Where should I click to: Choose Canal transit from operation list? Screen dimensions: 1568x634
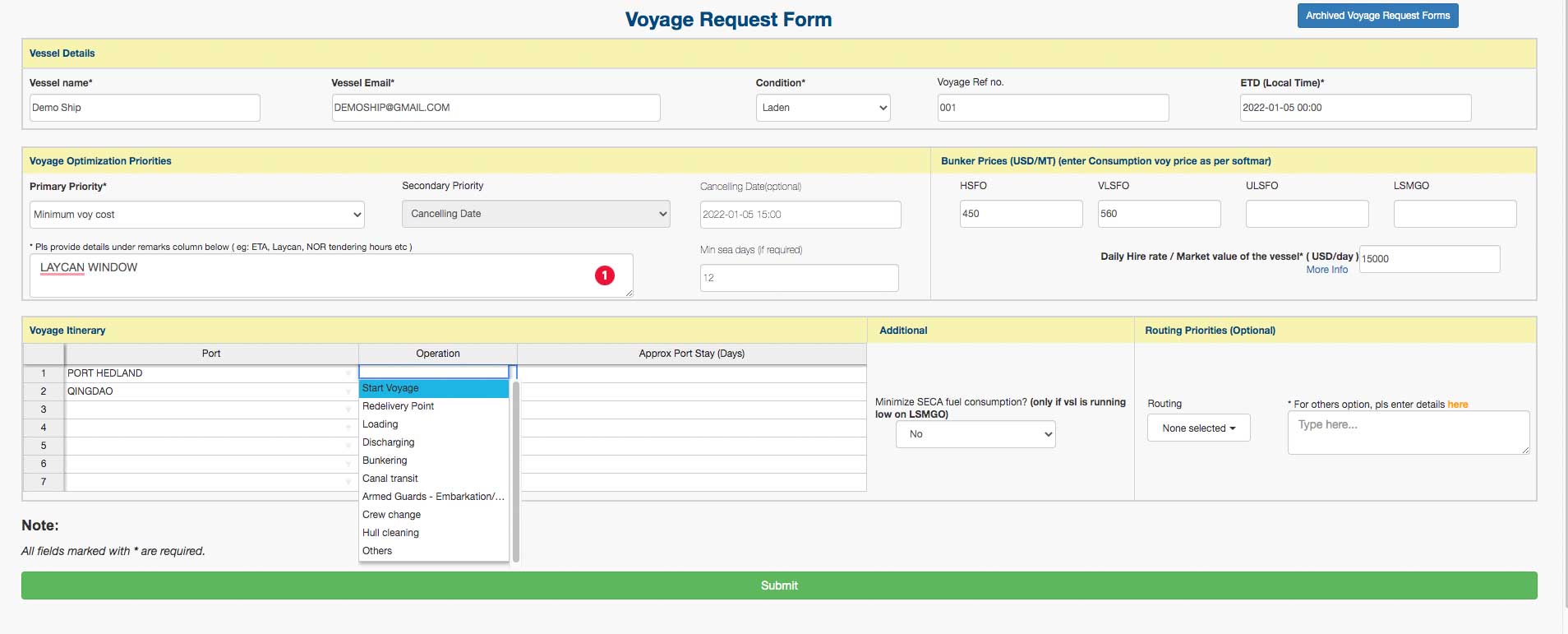point(434,479)
